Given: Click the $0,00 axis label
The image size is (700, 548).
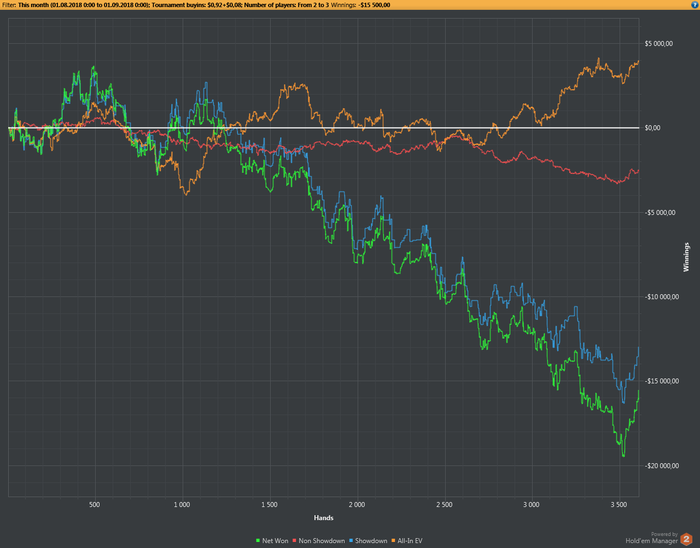Looking at the screenshot, I should [x=652, y=128].
